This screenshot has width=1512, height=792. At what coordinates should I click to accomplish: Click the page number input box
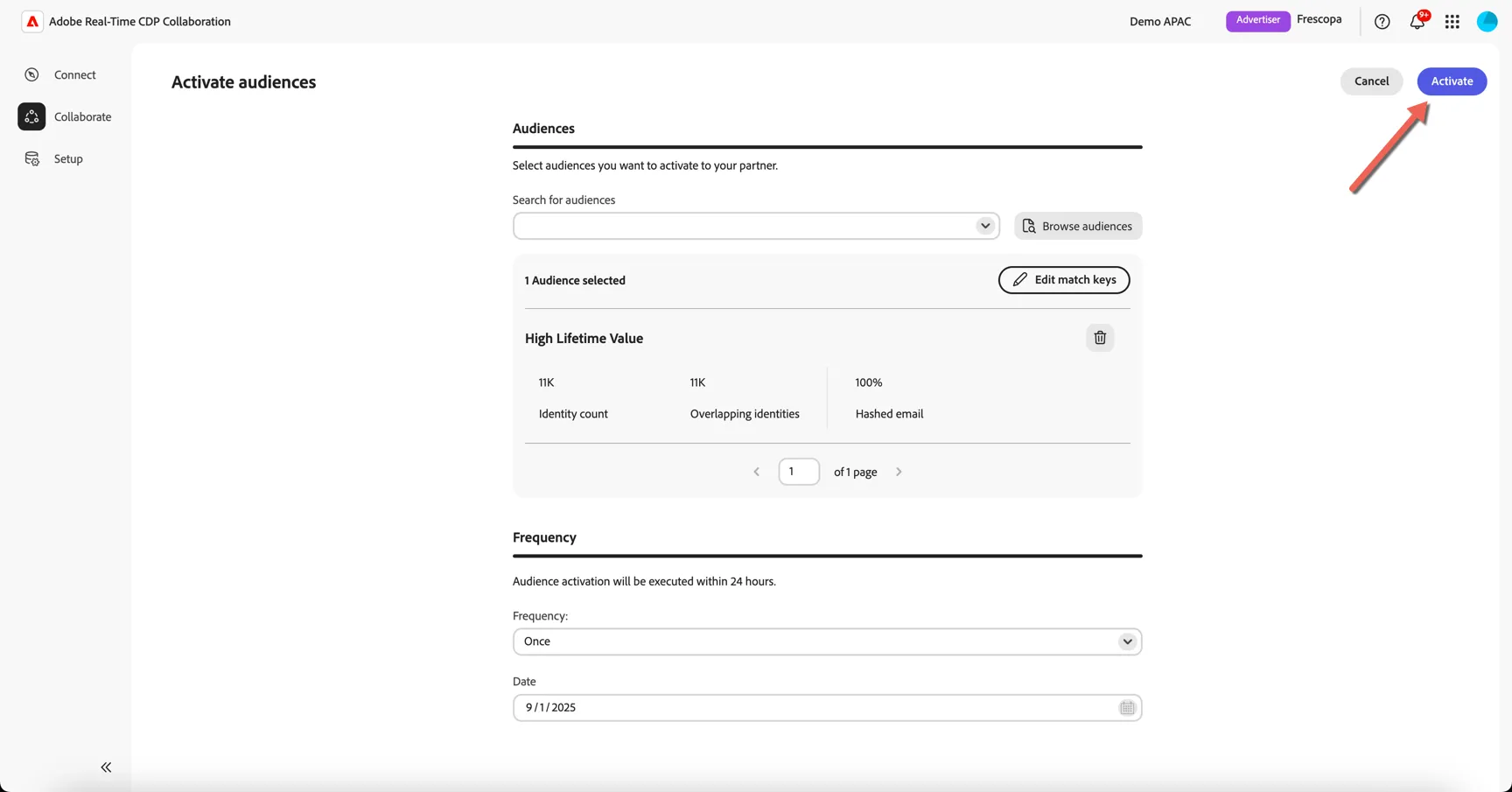click(x=799, y=472)
